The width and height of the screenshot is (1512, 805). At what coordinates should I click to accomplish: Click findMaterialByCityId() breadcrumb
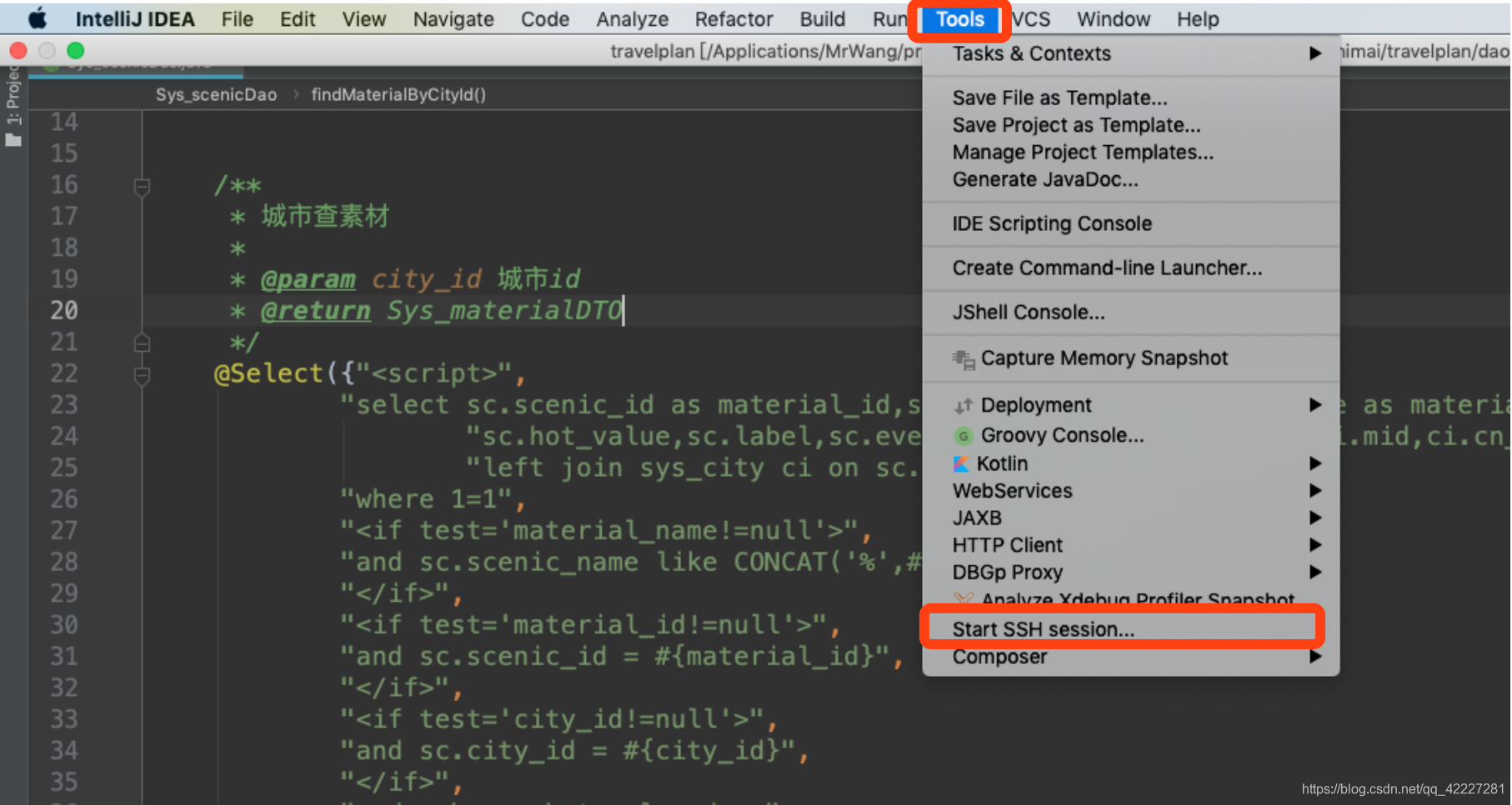[x=398, y=94]
